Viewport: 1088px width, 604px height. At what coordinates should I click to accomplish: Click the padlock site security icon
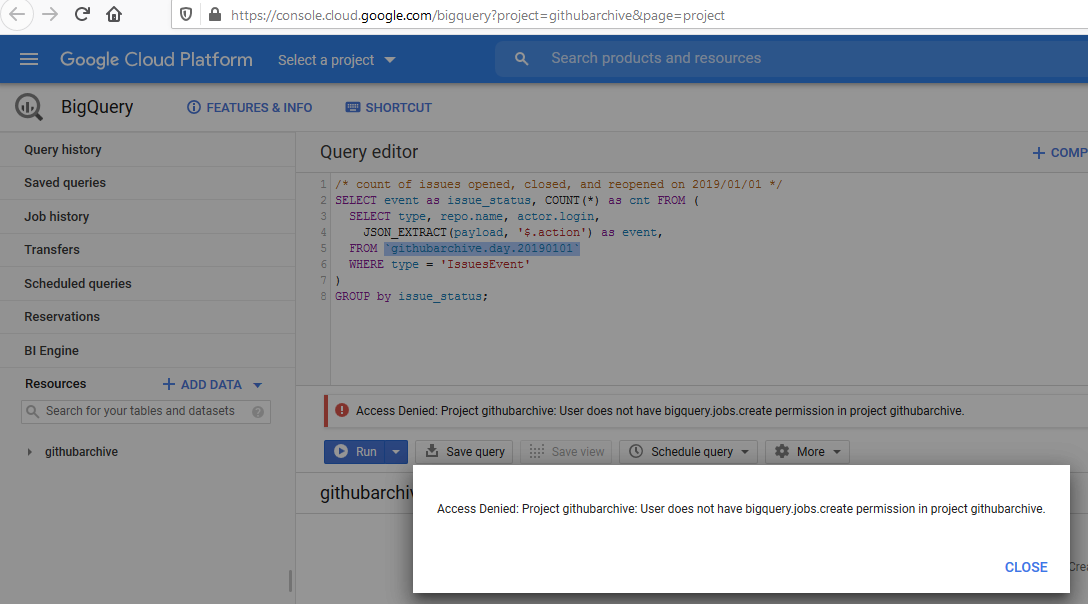click(215, 15)
